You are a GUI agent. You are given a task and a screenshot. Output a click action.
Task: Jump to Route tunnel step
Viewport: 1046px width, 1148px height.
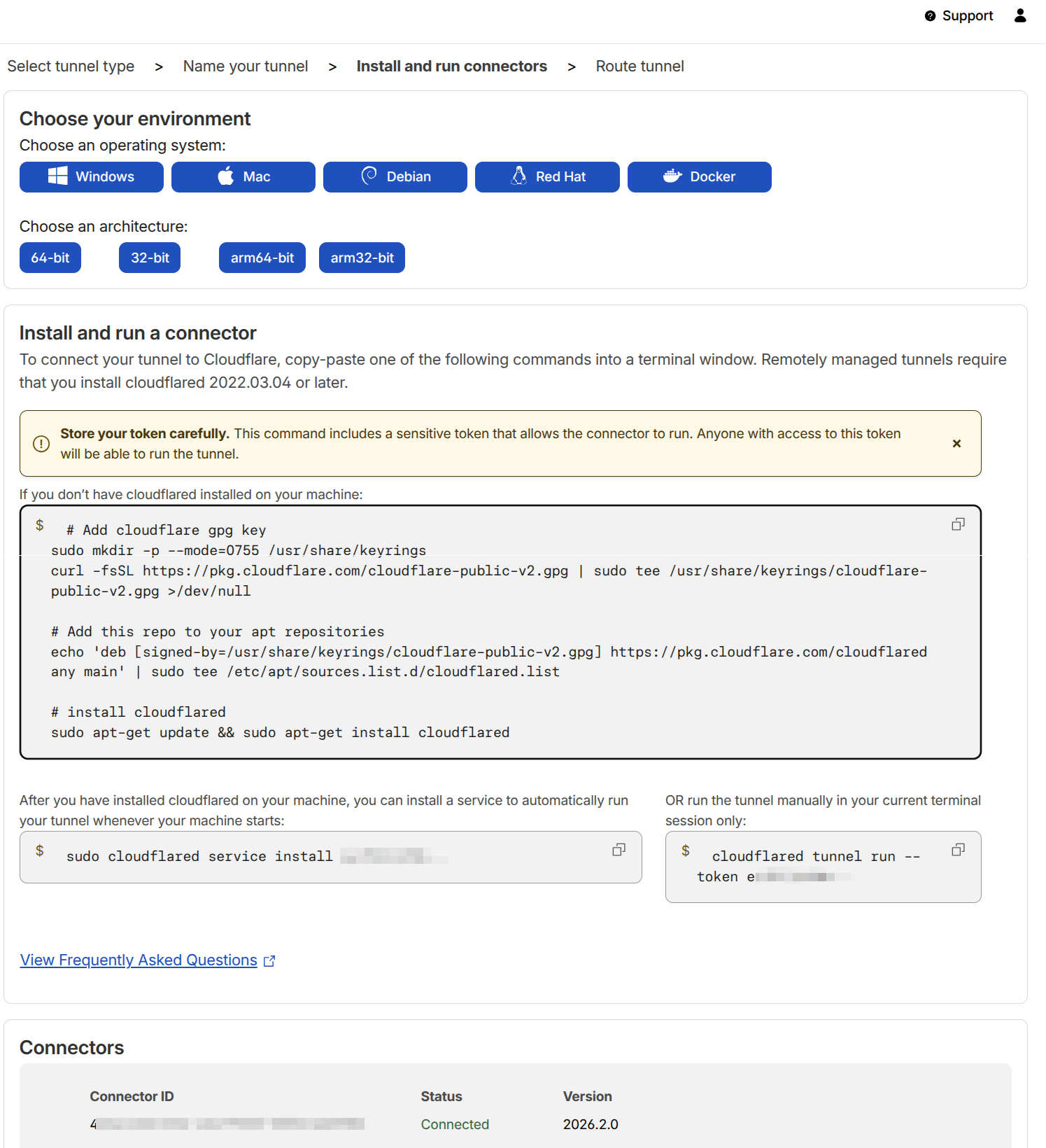click(x=639, y=66)
